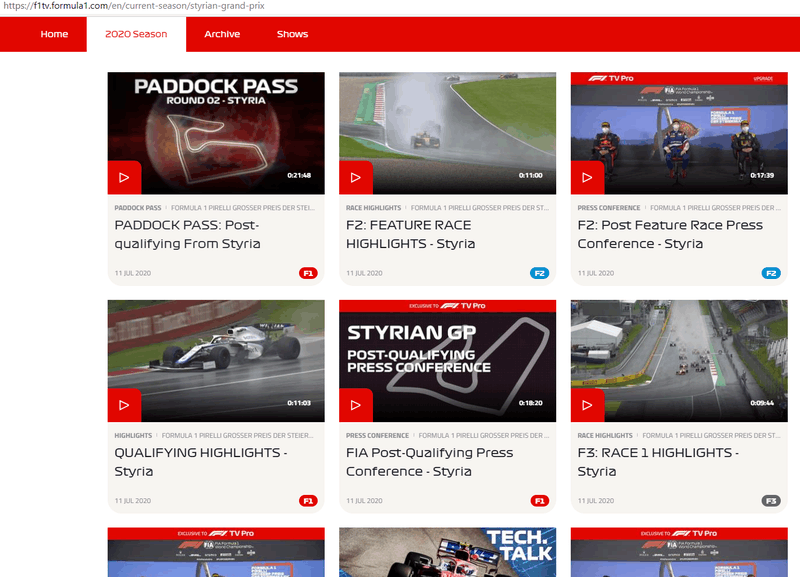800x577 pixels.
Task: Click F2 badge on Feature Race Highlights card
Action: tap(539, 273)
